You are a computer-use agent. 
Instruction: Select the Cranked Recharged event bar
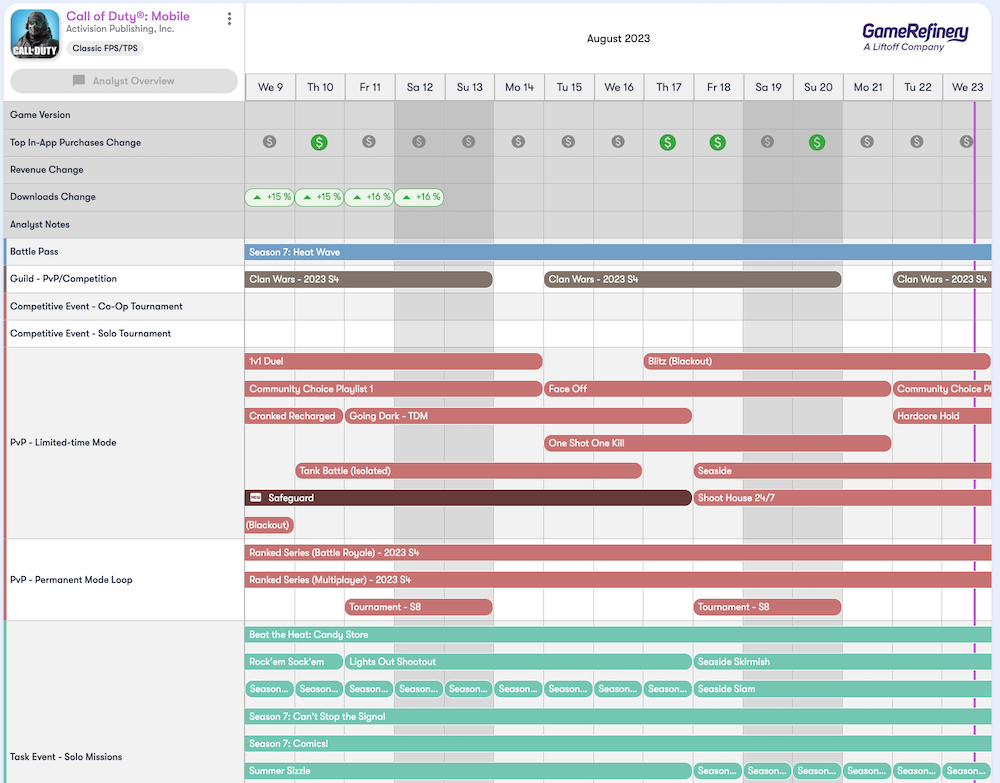click(x=294, y=416)
